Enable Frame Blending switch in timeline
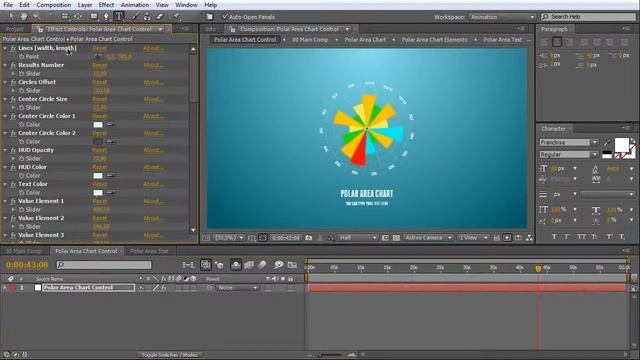The width and height of the screenshot is (640, 360). click(x=249, y=265)
